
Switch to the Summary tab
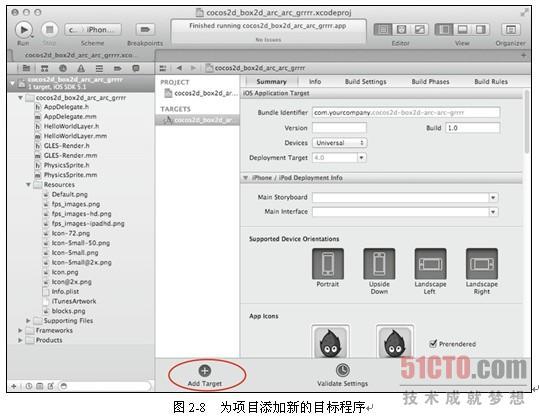[271, 81]
